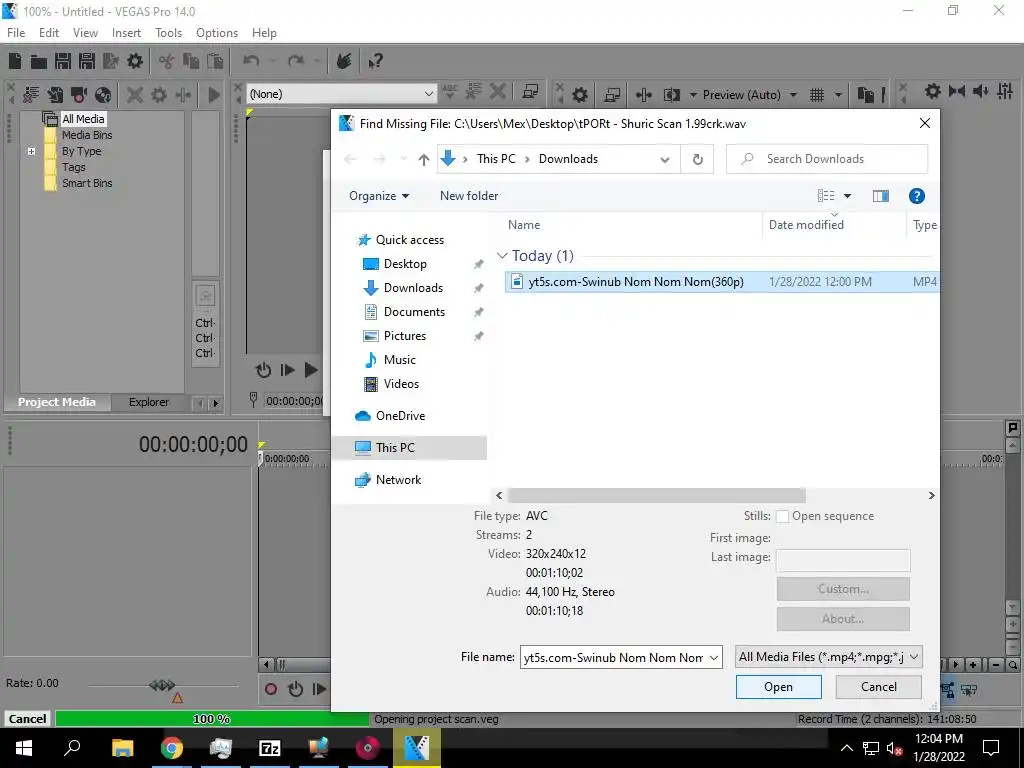This screenshot has height=768, width=1024.
Task: Open the Insert menu
Action: click(126, 33)
